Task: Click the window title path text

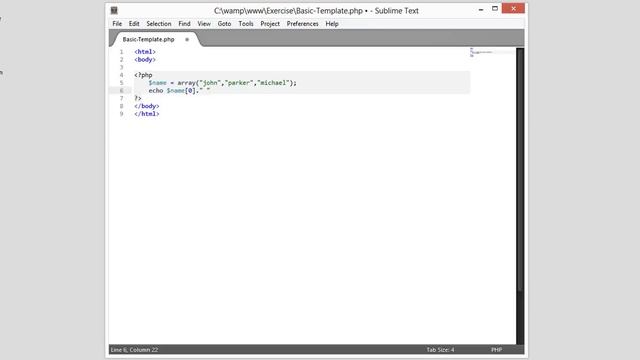Action: pos(316,11)
